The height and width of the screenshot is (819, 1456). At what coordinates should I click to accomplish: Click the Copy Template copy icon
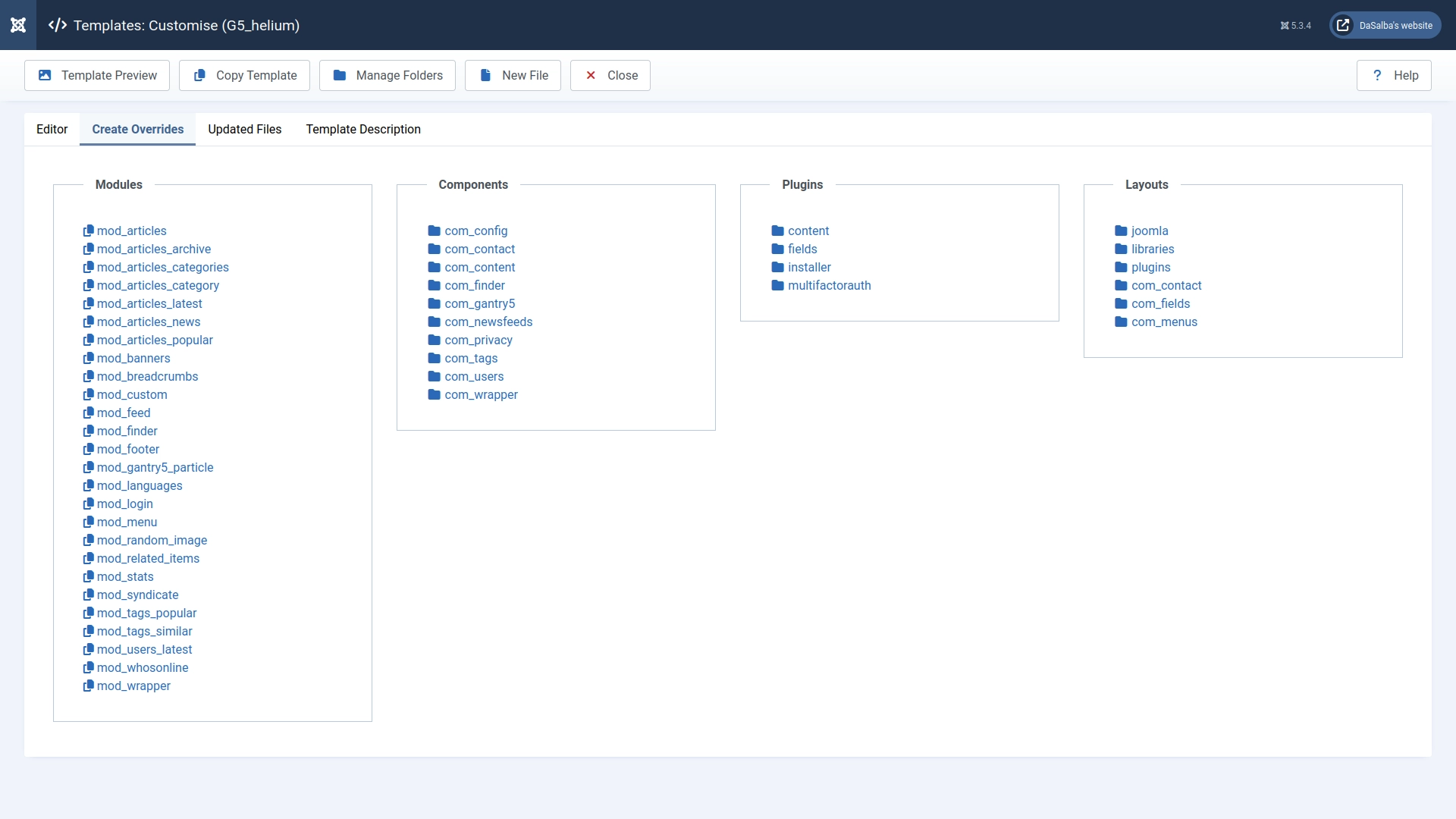point(199,75)
